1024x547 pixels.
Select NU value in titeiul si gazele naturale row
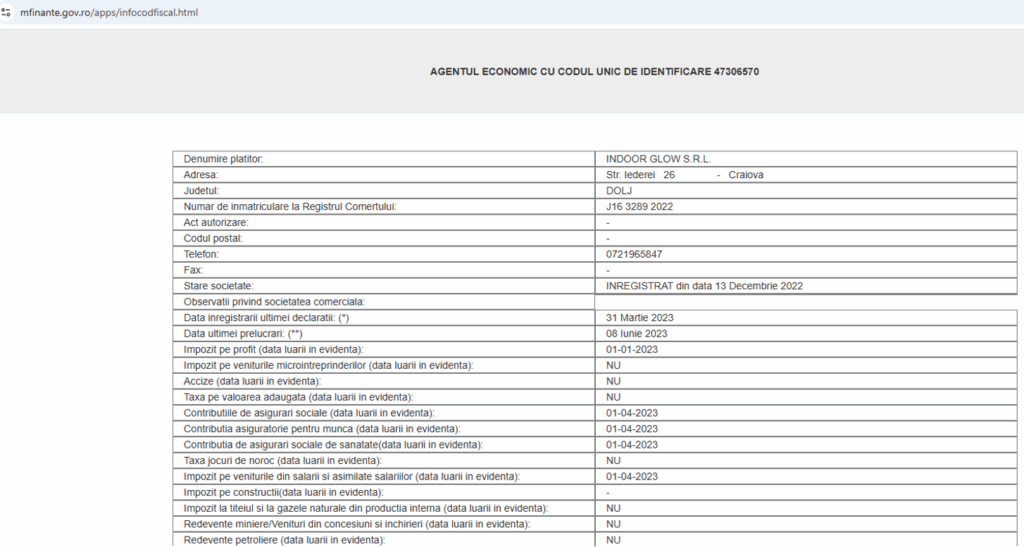613,508
